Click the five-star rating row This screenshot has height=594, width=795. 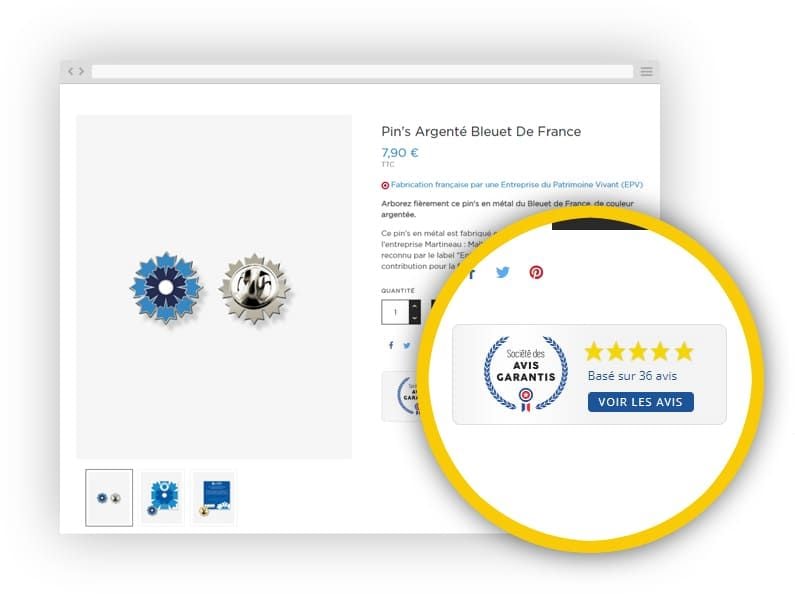coord(639,351)
